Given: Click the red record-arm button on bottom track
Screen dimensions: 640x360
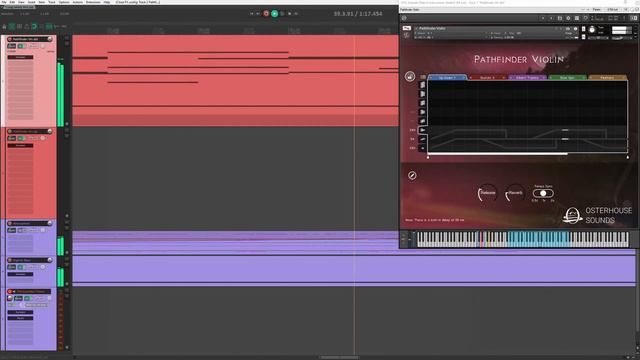Looking at the screenshot, I should pyautogui.click(x=10, y=291).
